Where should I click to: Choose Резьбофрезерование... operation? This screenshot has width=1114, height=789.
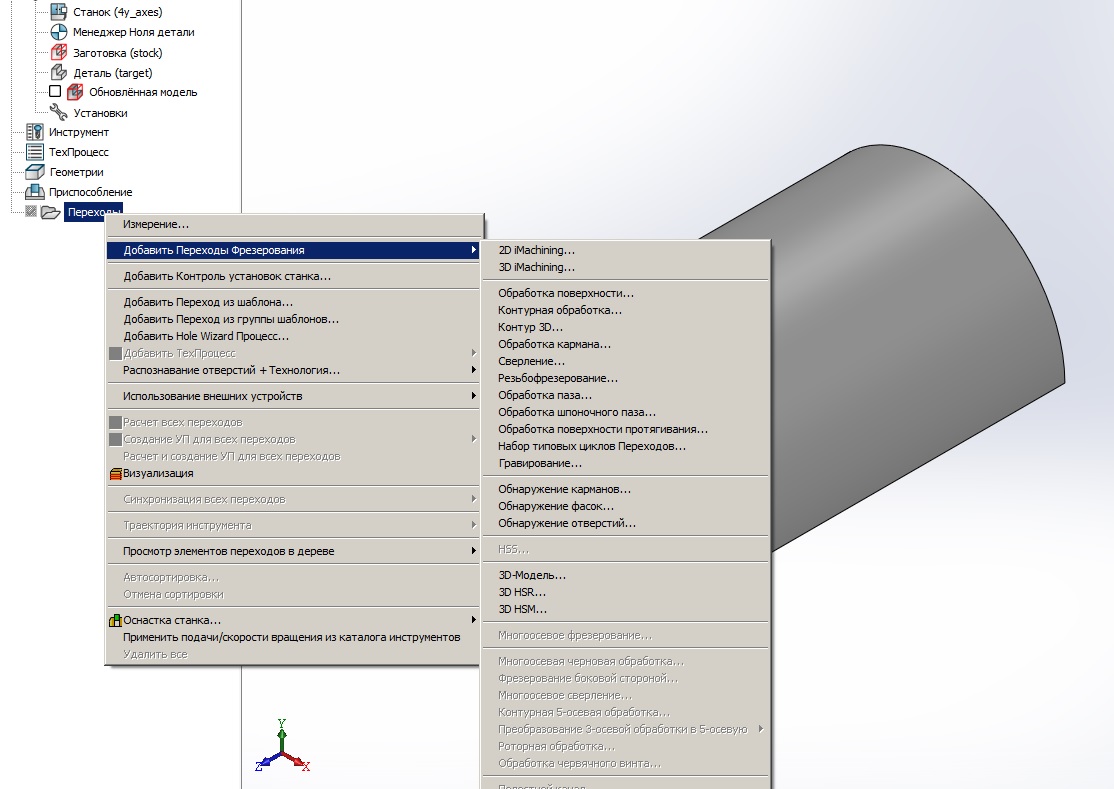(625, 378)
